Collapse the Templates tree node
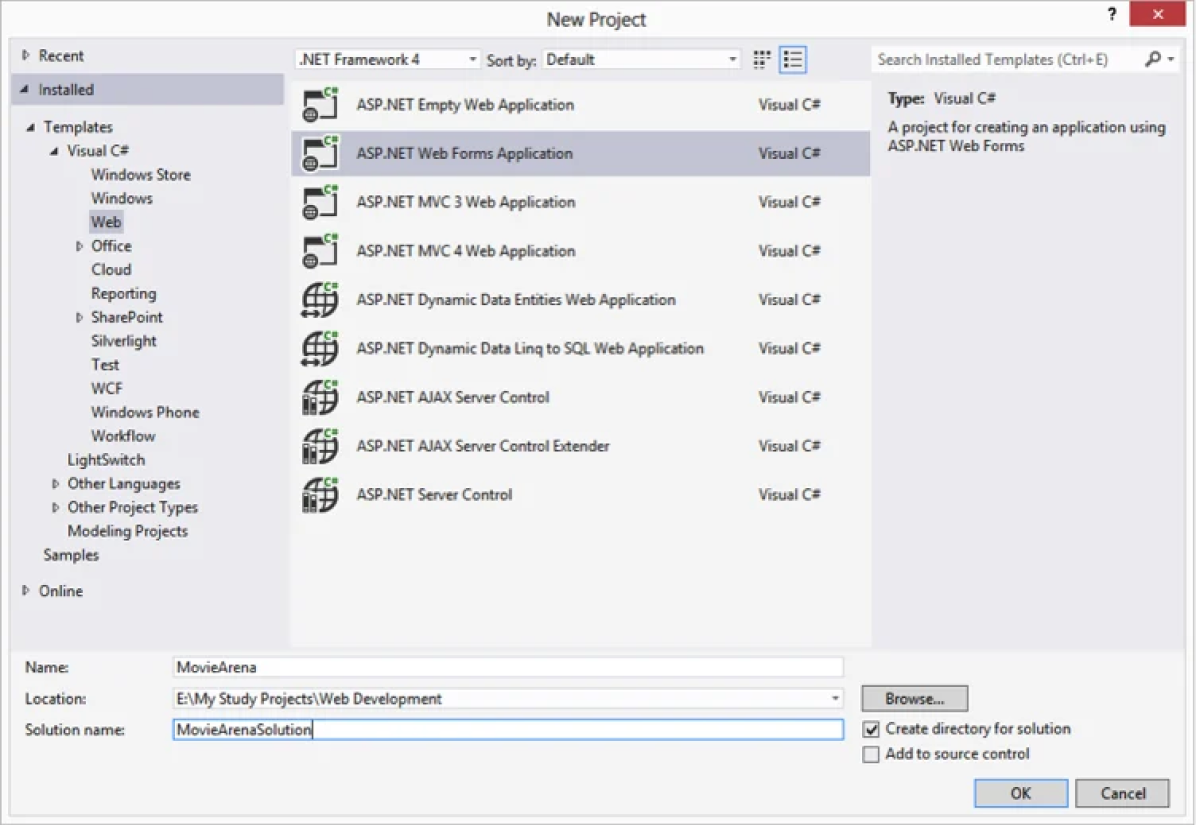Image resolution: width=1196 pixels, height=825 pixels. pyautogui.click(x=31, y=127)
